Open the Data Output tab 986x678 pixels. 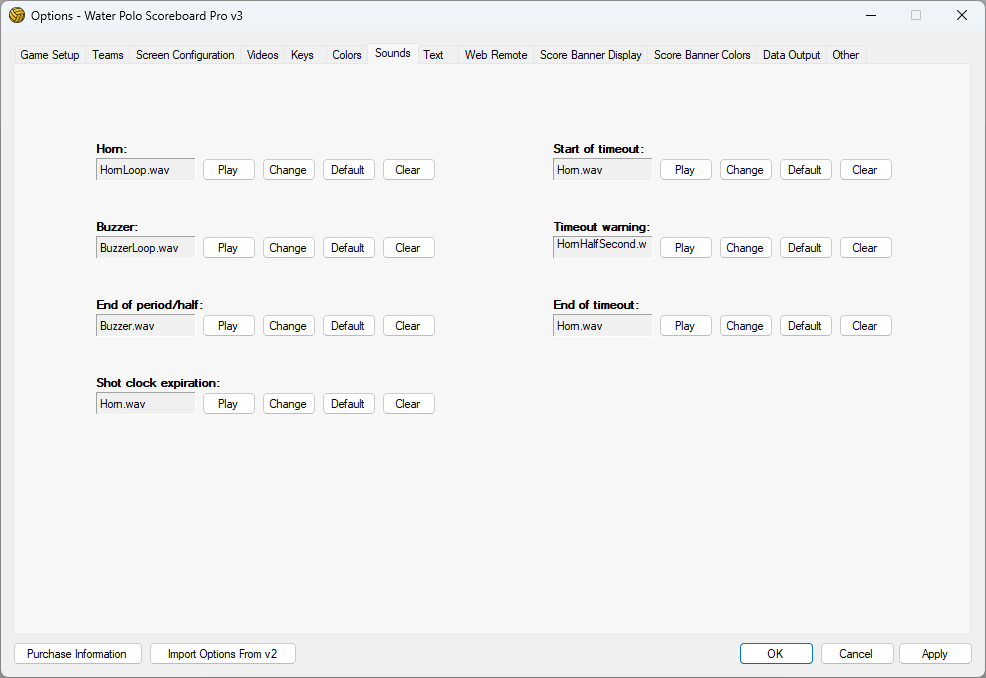coord(791,55)
